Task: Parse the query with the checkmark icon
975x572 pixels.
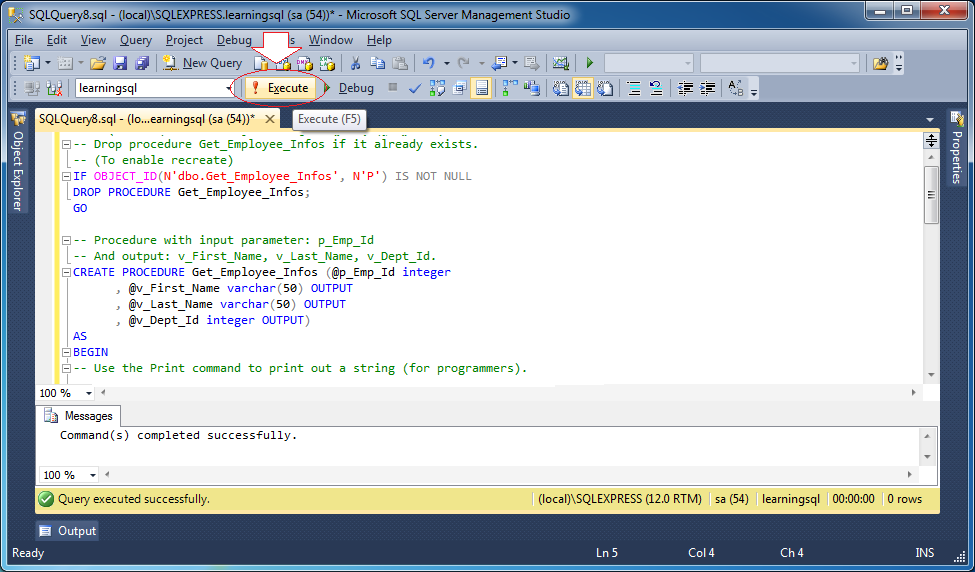Action: 415,88
